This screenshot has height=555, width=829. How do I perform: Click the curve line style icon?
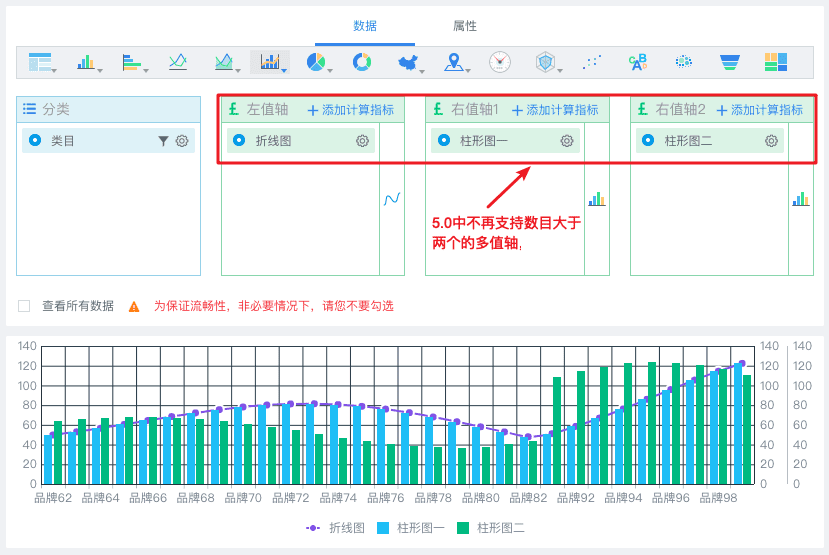[x=392, y=199]
